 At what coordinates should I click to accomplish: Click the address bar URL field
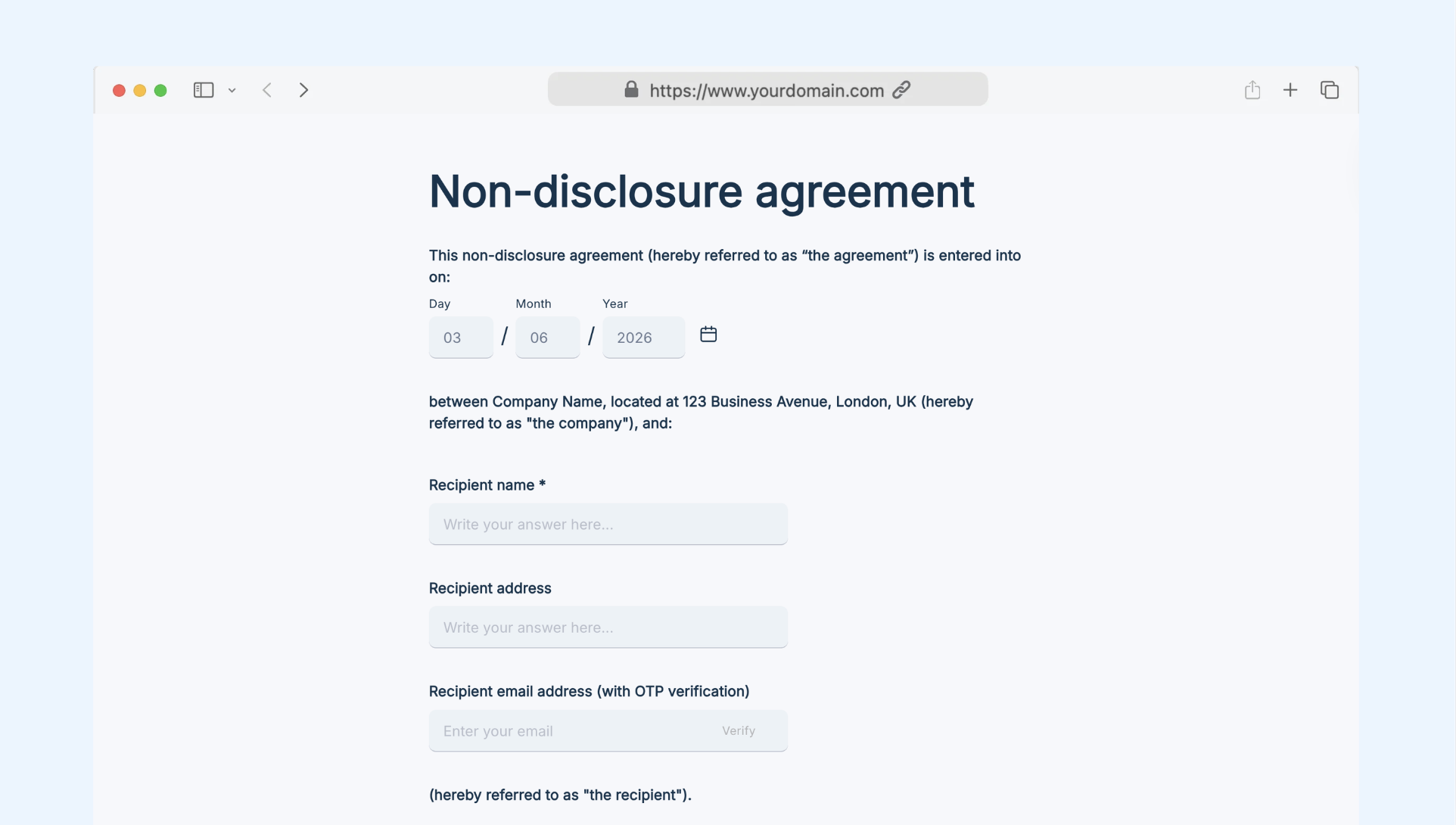[767, 89]
